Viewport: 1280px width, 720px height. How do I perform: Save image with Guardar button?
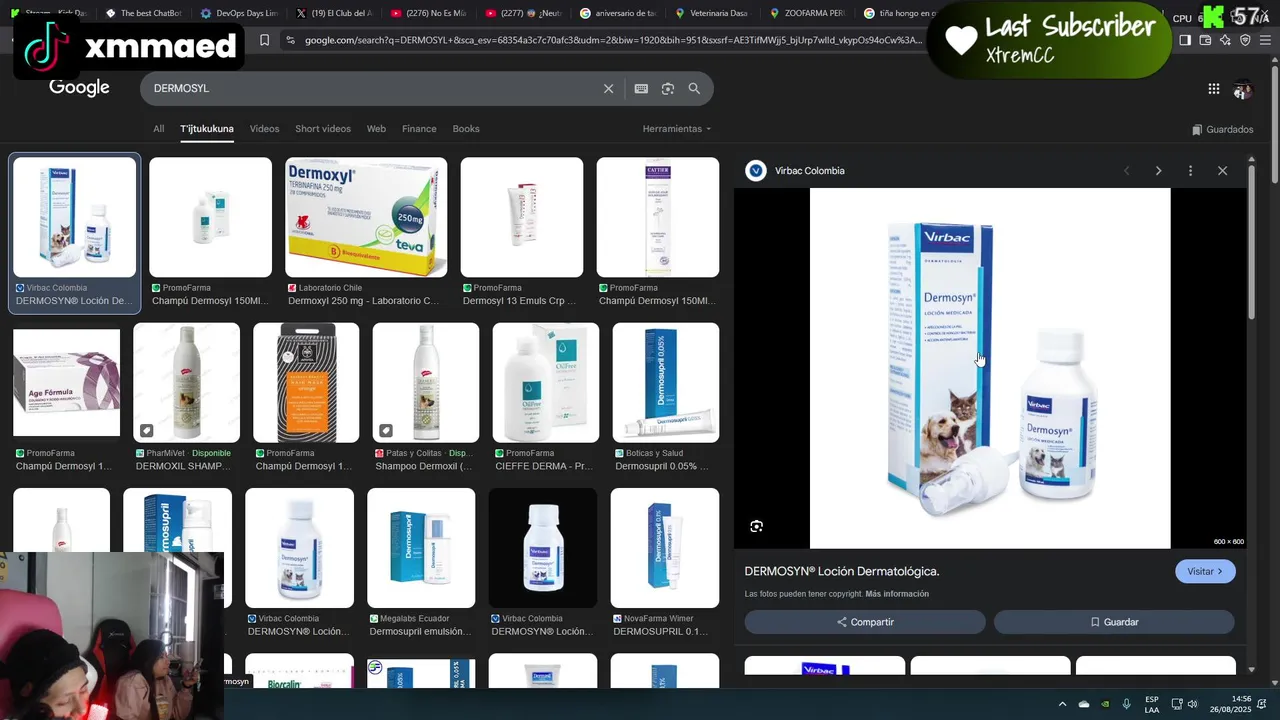1114,622
